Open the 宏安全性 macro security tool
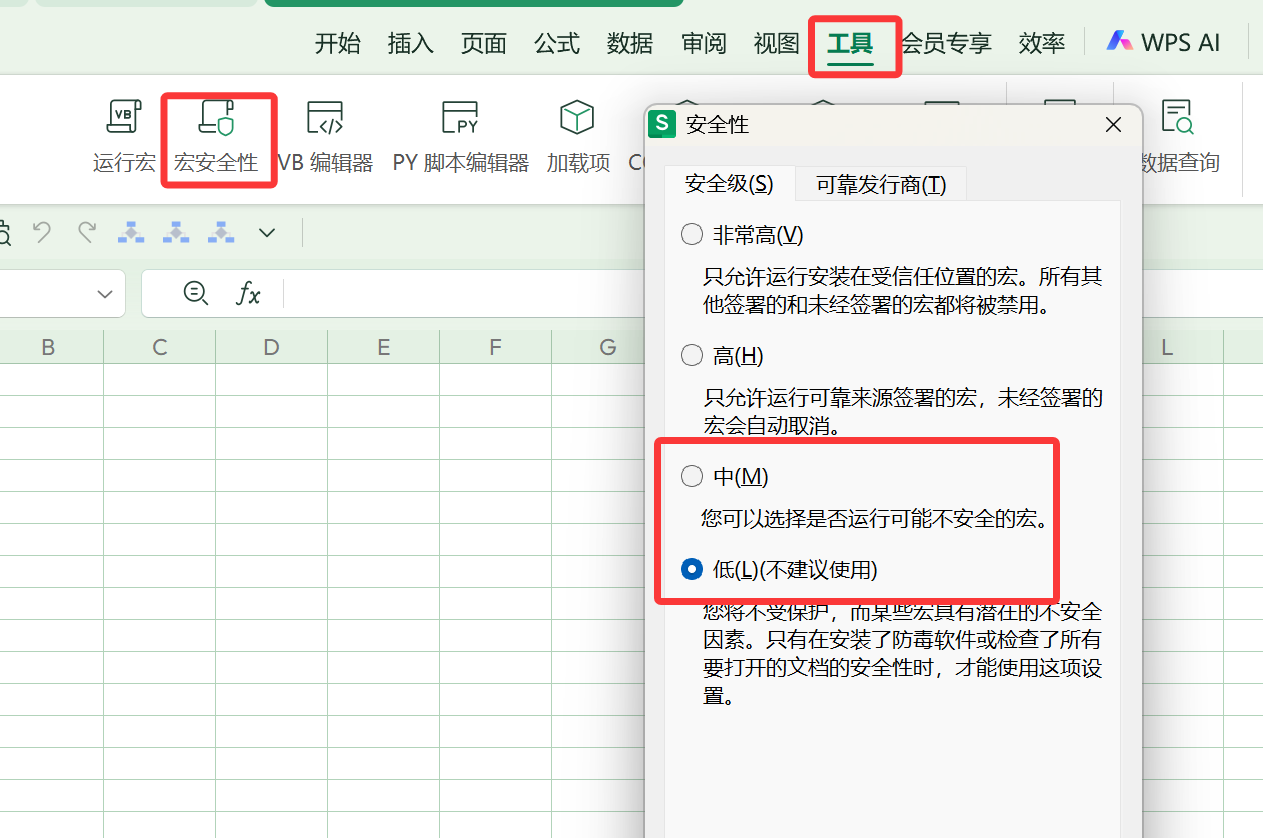Image resolution: width=1263 pixels, height=838 pixels. pyautogui.click(x=217, y=138)
